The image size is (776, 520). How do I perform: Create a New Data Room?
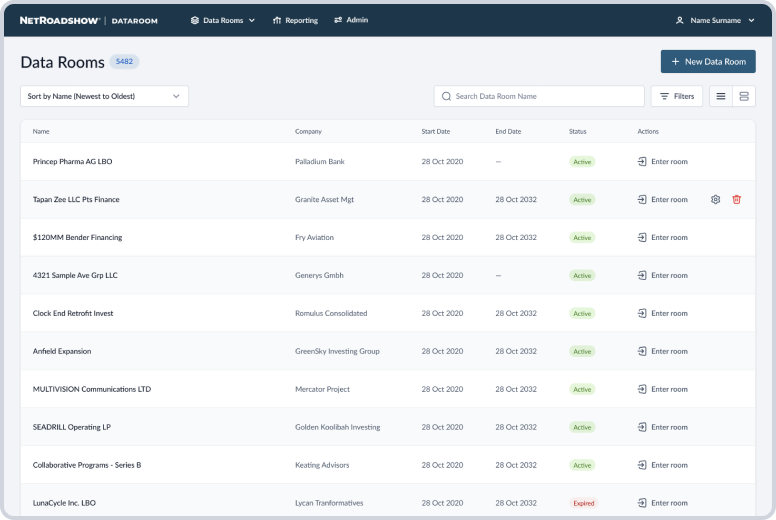point(708,62)
